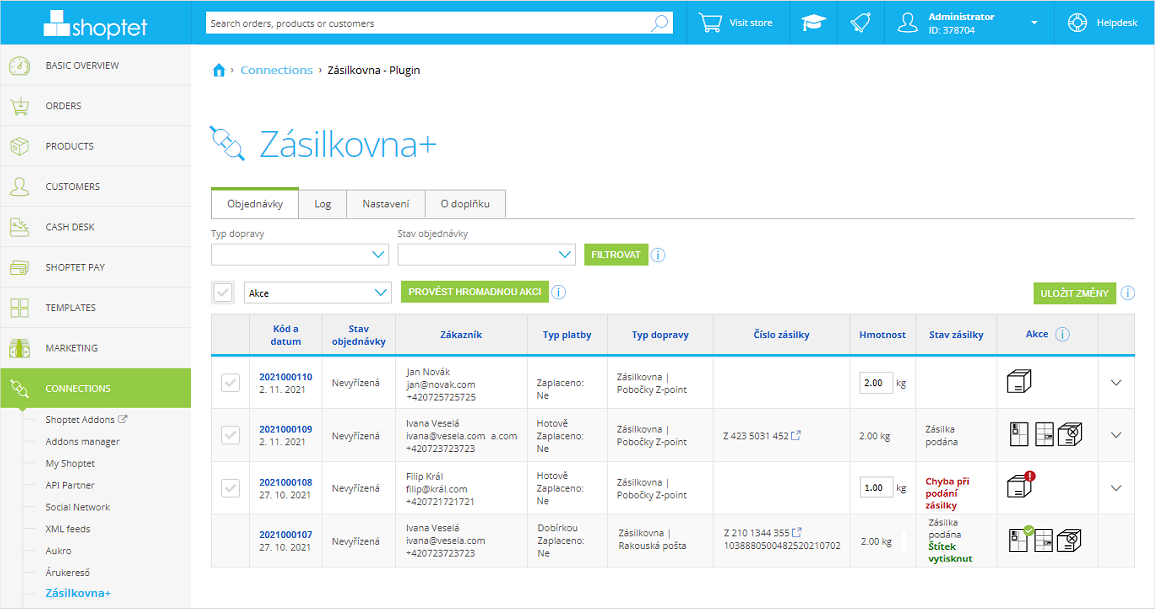Image resolution: width=1155 pixels, height=609 pixels.
Task: Click weight field for order 2021000108
Action: (876, 487)
